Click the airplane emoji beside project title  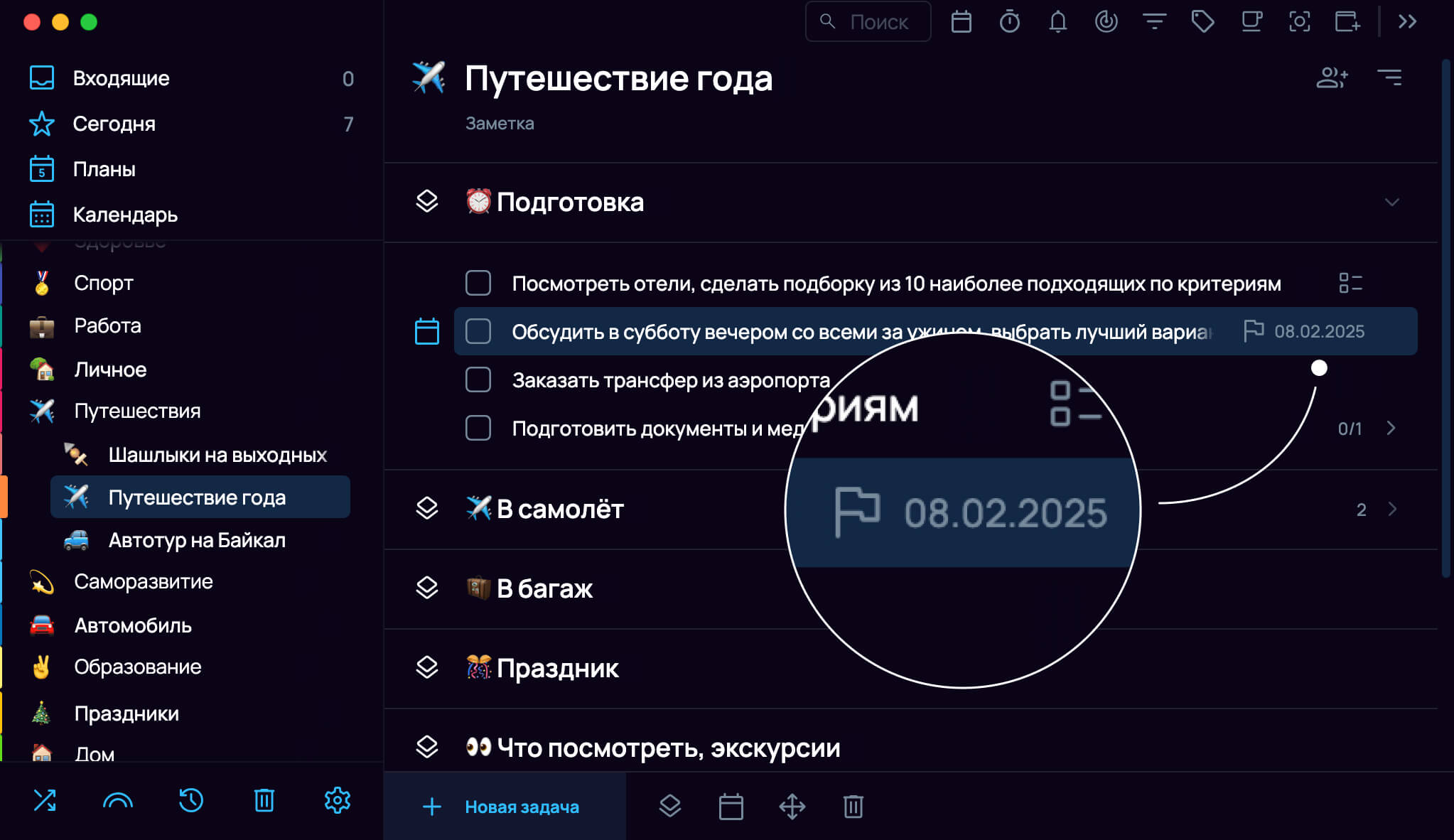point(429,77)
